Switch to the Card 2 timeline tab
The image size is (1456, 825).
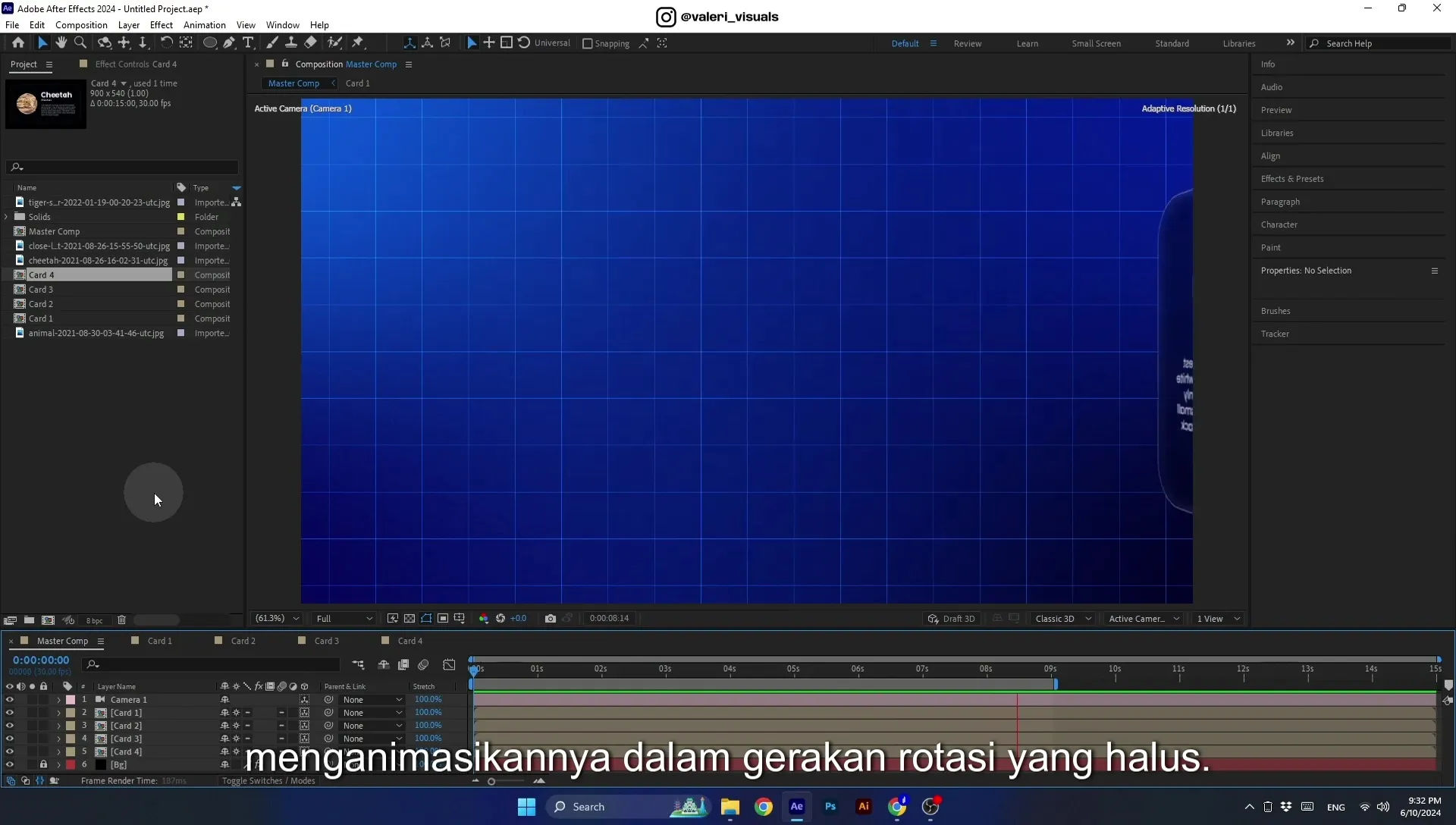[x=243, y=641]
